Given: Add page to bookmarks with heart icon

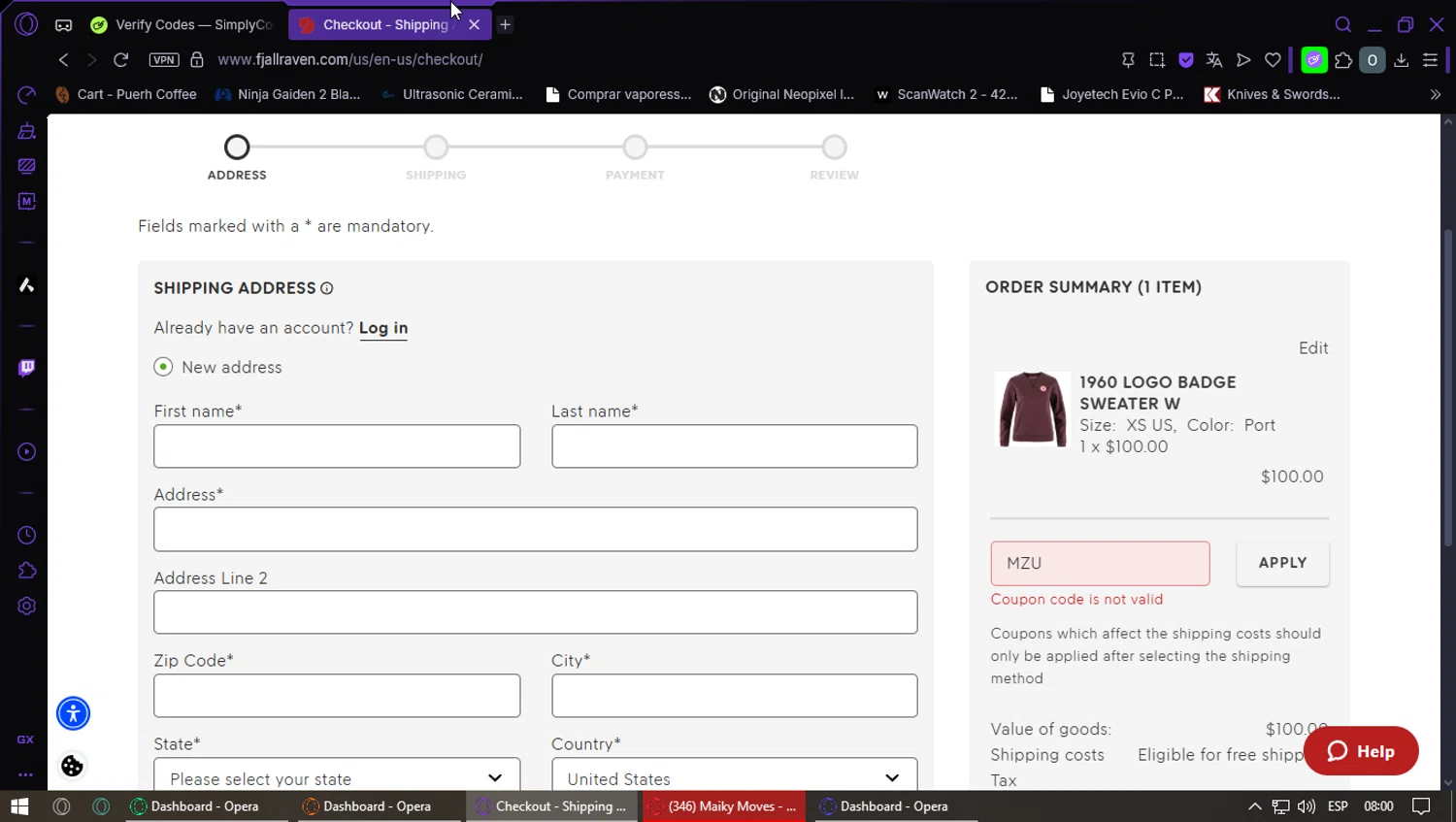Looking at the screenshot, I should (1273, 60).
